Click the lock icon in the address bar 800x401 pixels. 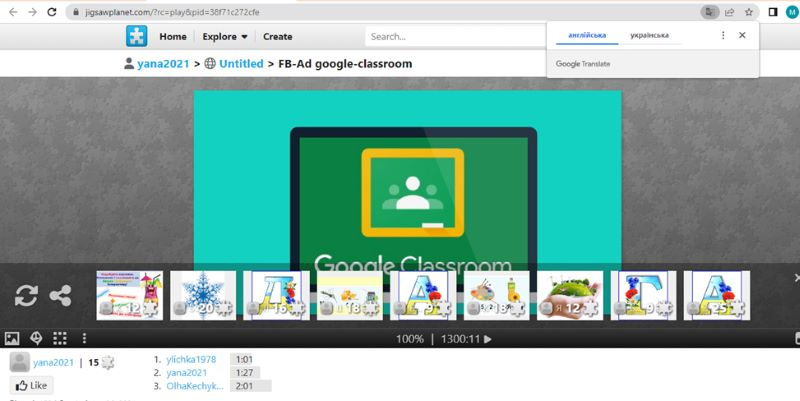pyautogui.click(x=76, y=12)
